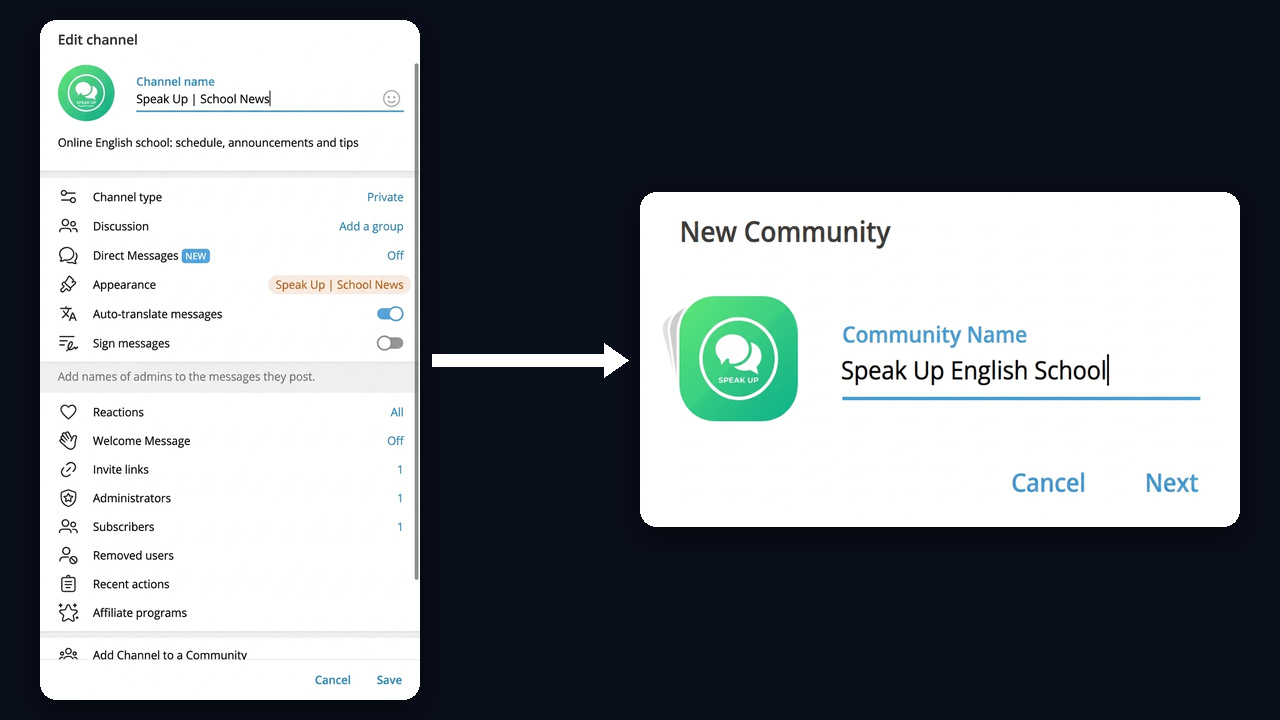Click Direct Messages Off value

tap(395, 255)
